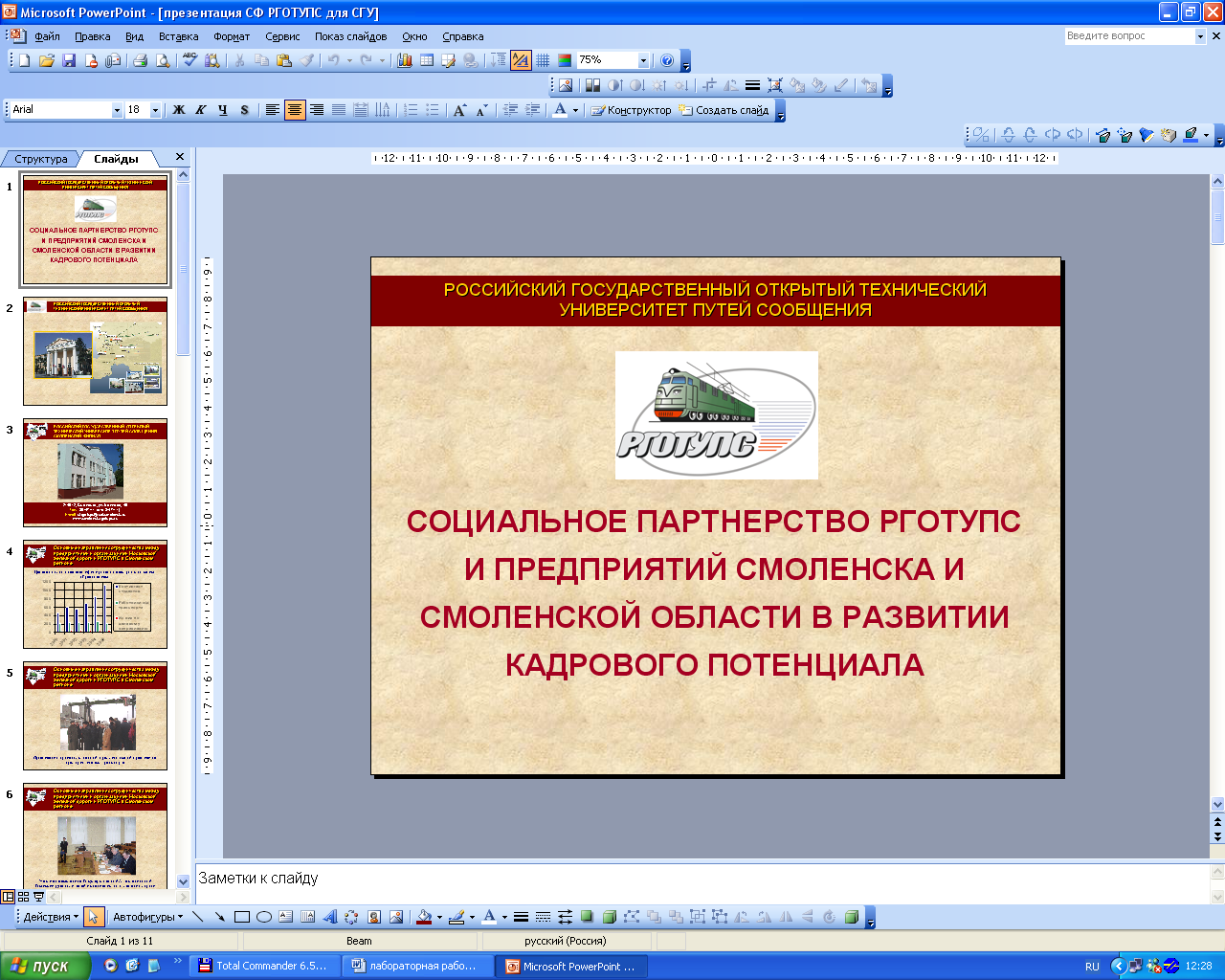Select slide 4 thumbnail with the chart
The image size is (1225, 980).
[95, 594]
